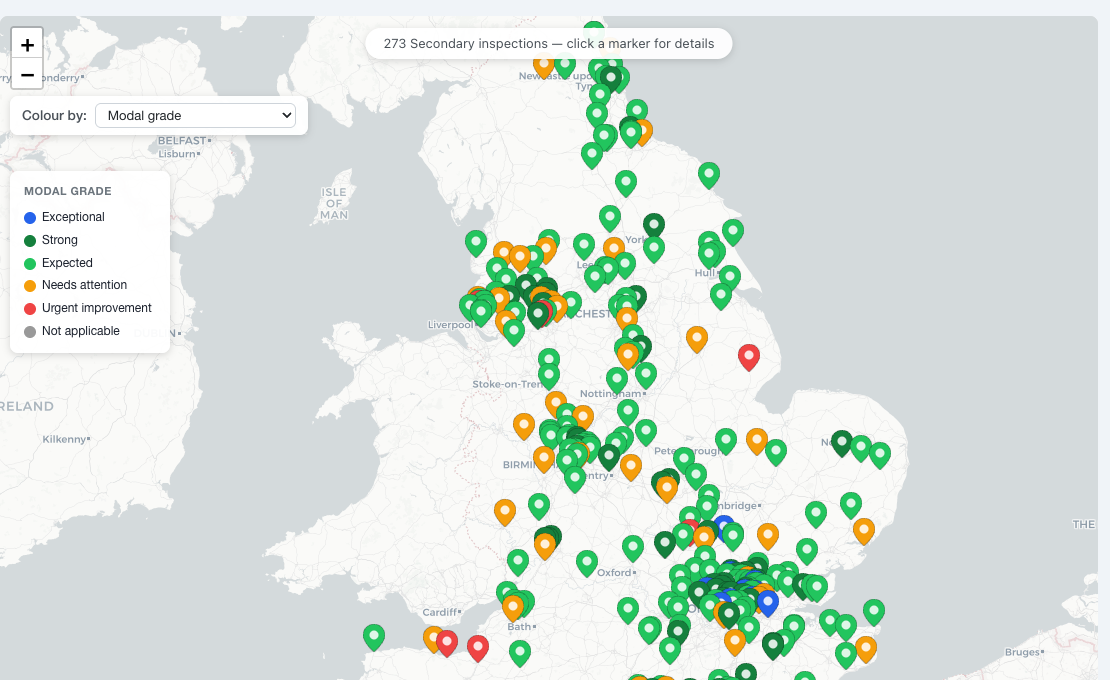Open the orange marker just east of Coventry
Screen dimensions: 1110x680
pos(631,467)
